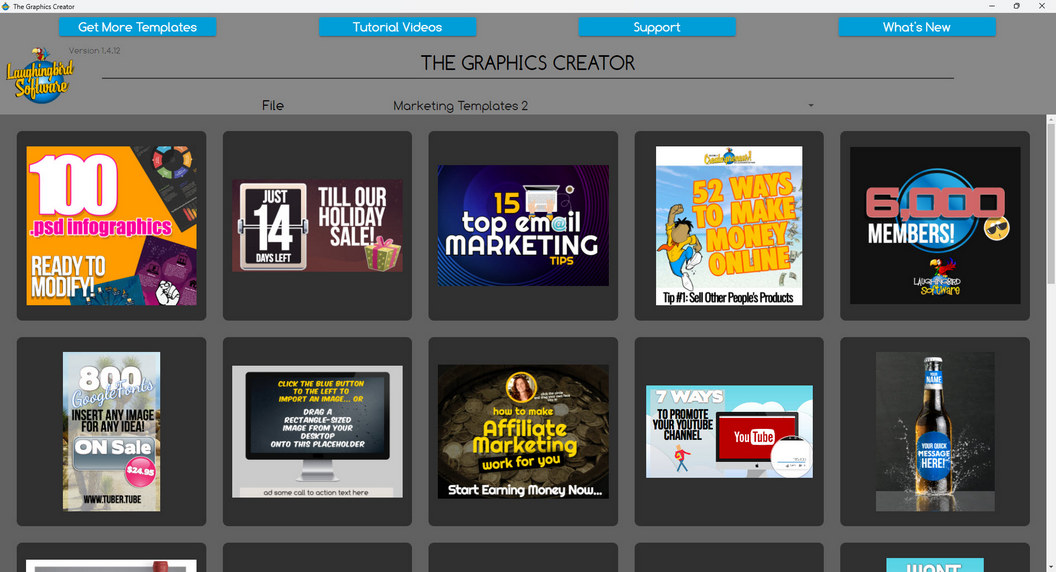The image size is (1056, 572).
Task: Open the Get More Templates page
Action: pyautogui.click(x=138, y=27)
